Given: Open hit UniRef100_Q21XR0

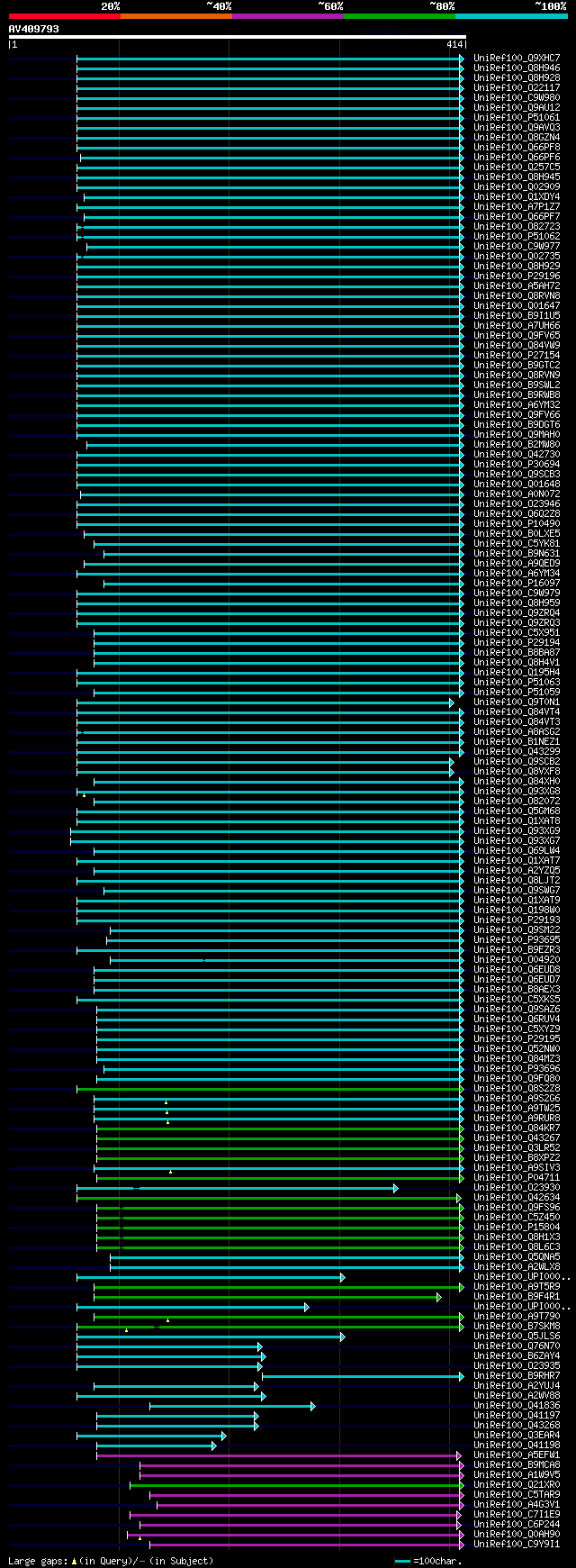Looking at the screenshot, I should tap(517, 1485).
